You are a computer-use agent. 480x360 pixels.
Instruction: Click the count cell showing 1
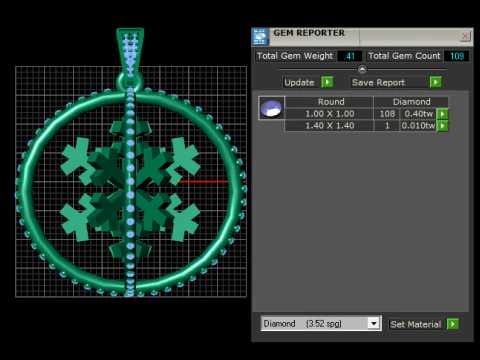pyautogui.click(x=387, y=126)
